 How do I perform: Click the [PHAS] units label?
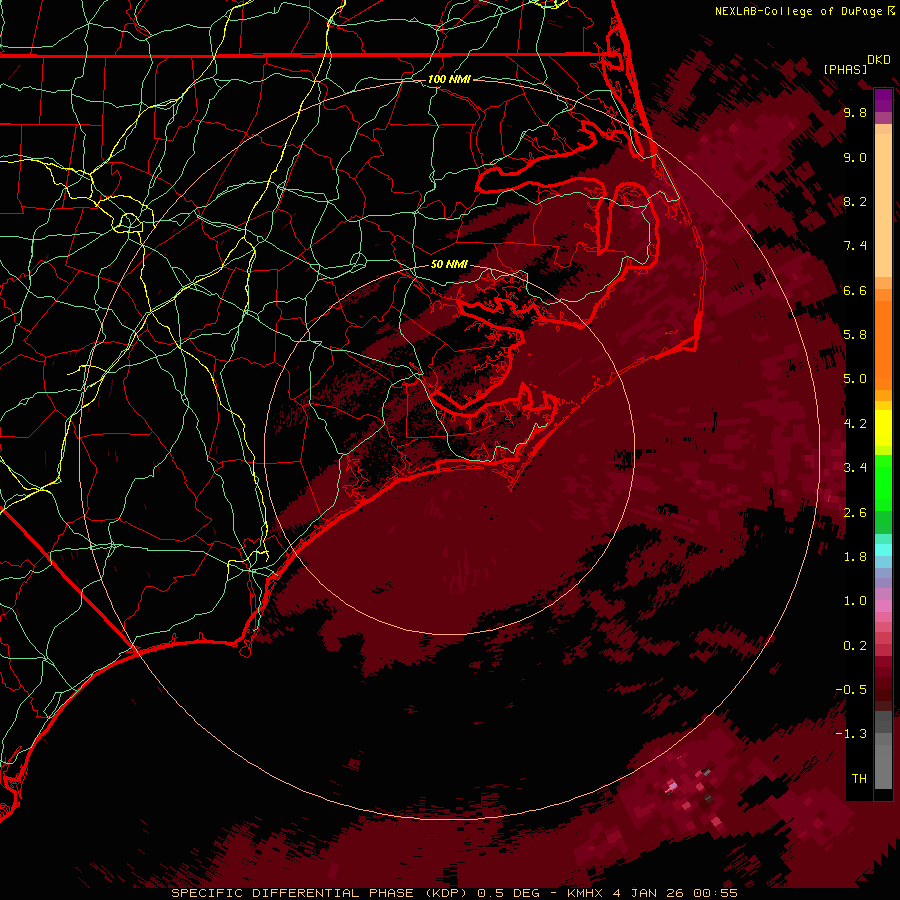pos(845,69)
